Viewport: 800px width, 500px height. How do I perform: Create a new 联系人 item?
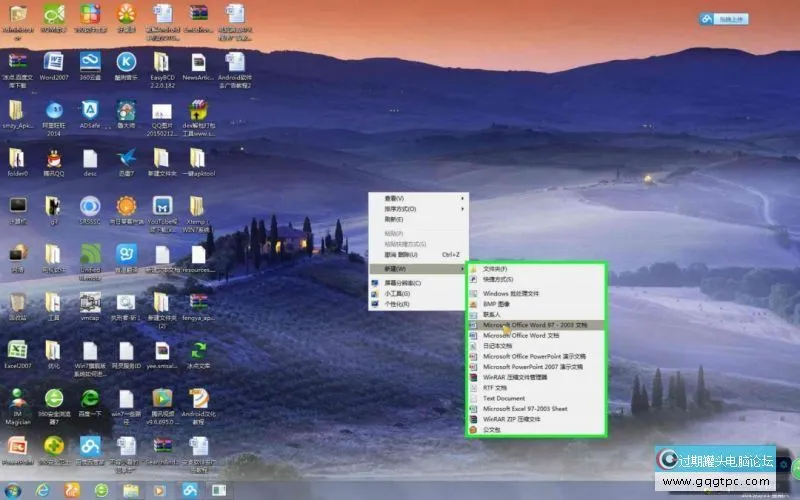[x=536, y=314]
